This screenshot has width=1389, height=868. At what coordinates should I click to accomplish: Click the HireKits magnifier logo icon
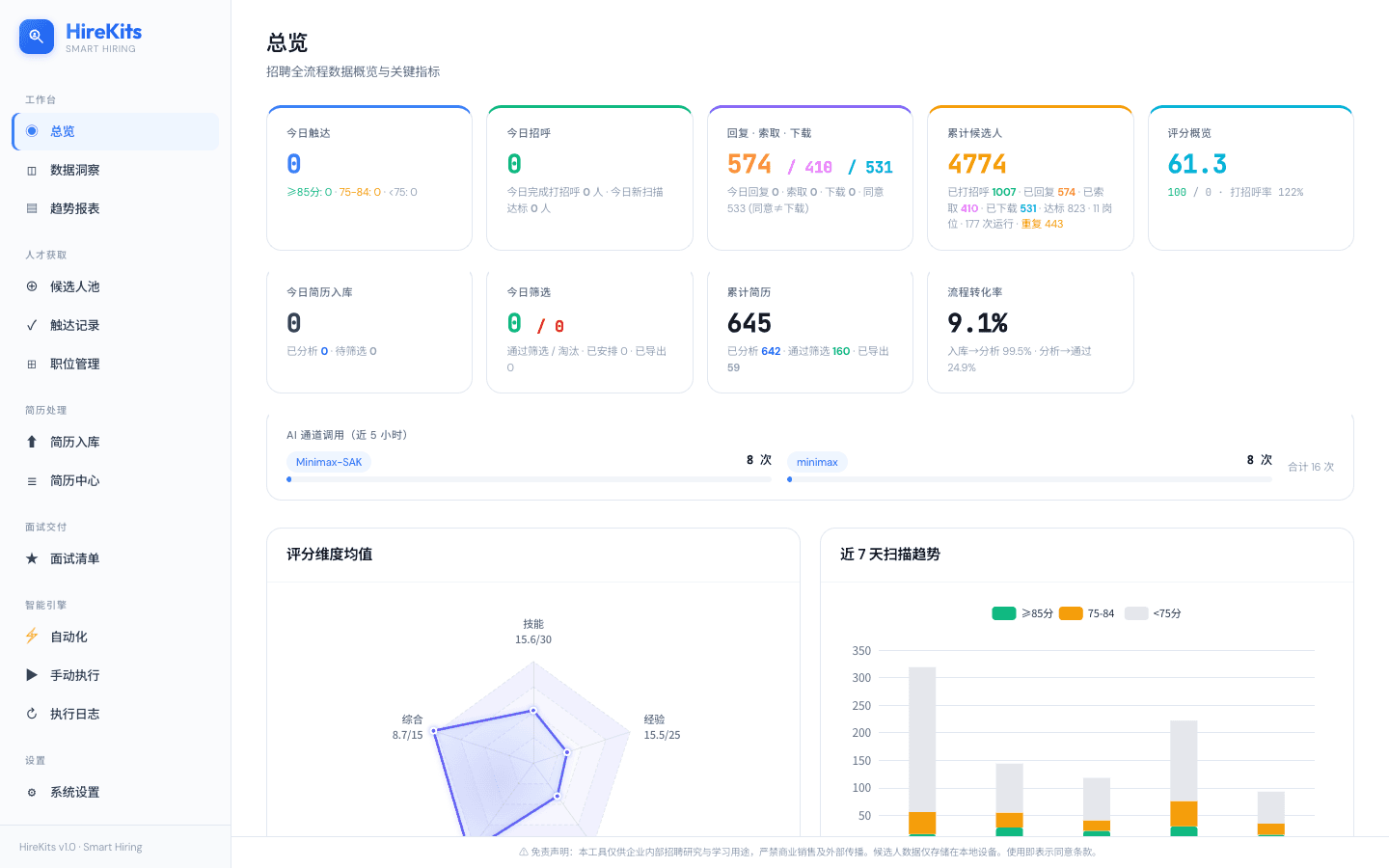(37, 37)
